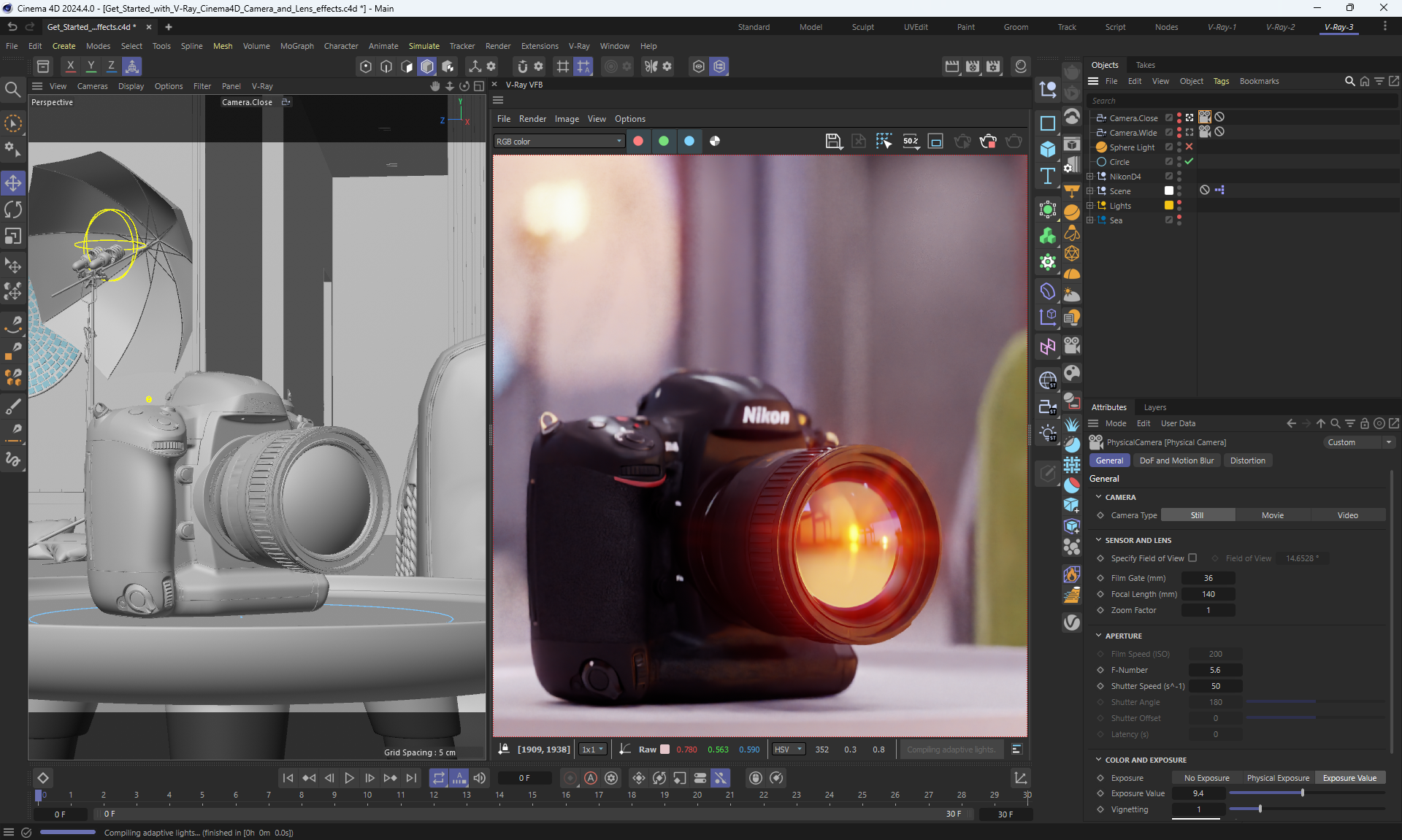Click the Scale tool in left toolbar
The height and width of the screenshot is (840, 1402).
(x=13, y=236)
